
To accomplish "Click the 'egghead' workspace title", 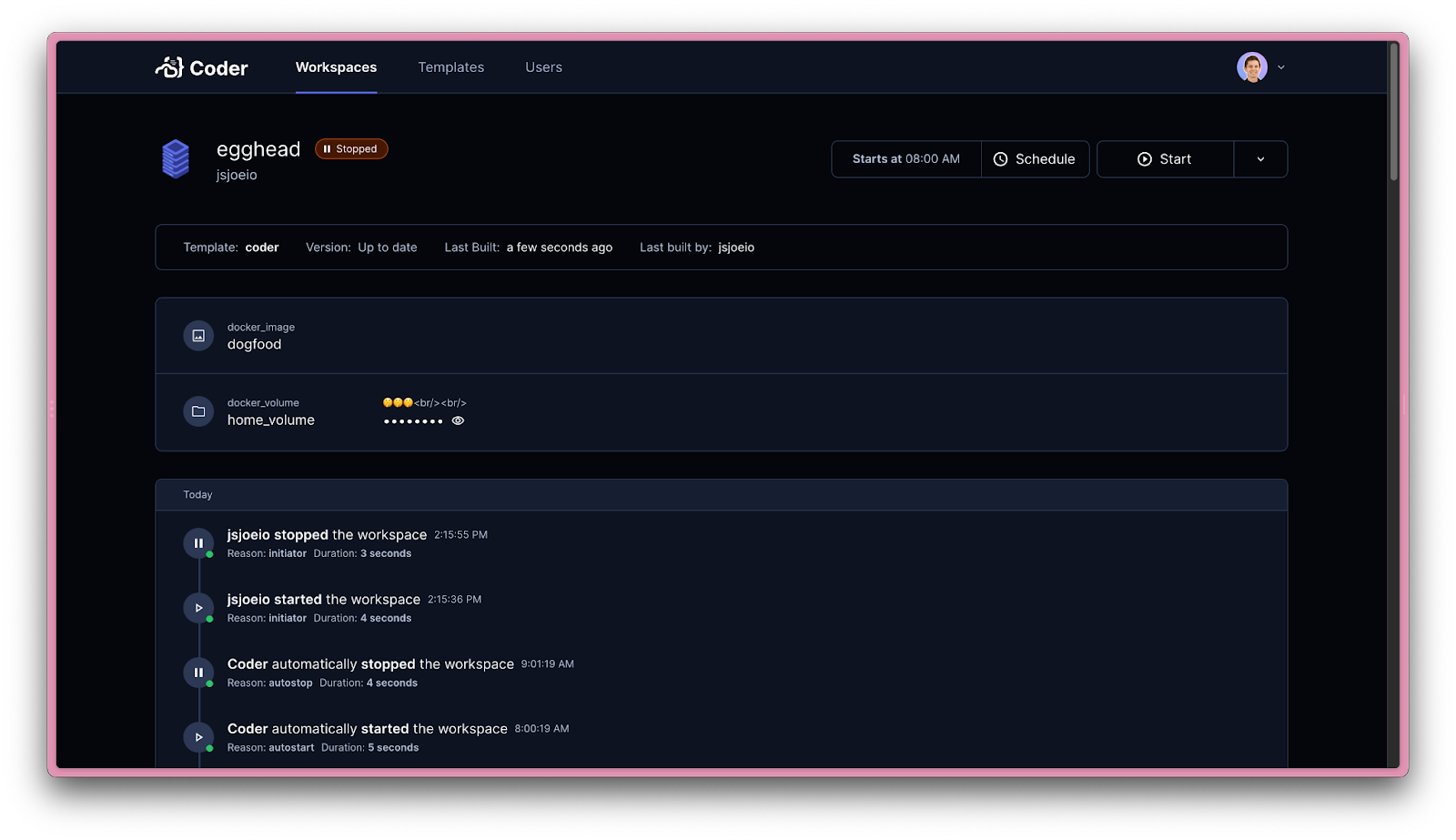I will (258, 149).
